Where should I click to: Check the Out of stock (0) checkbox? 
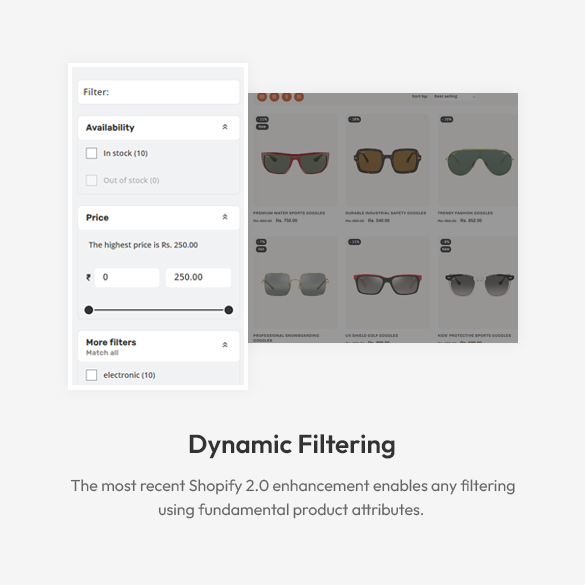(91, 180)
